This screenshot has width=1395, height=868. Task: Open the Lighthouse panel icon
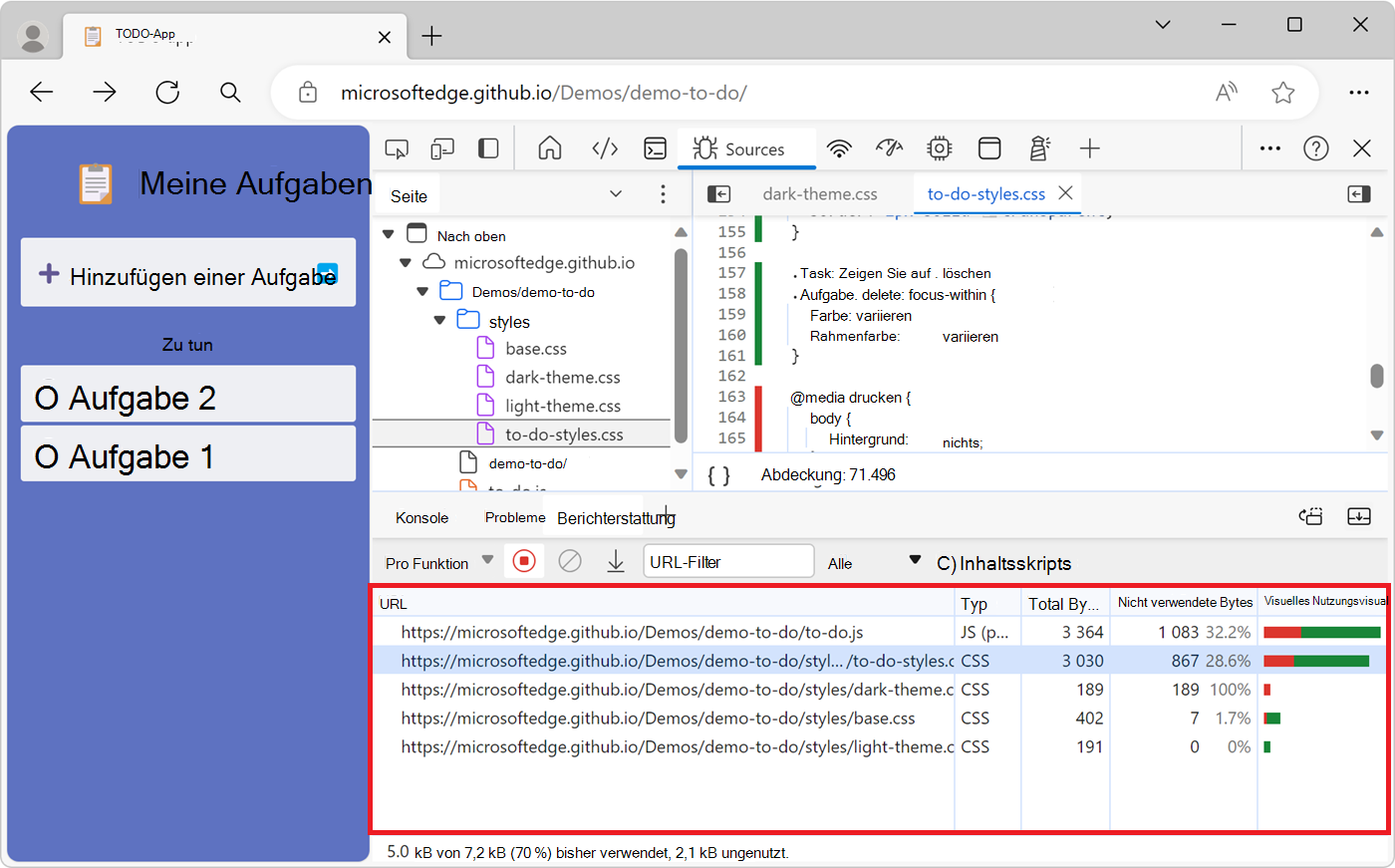[x=1039, y=147]
